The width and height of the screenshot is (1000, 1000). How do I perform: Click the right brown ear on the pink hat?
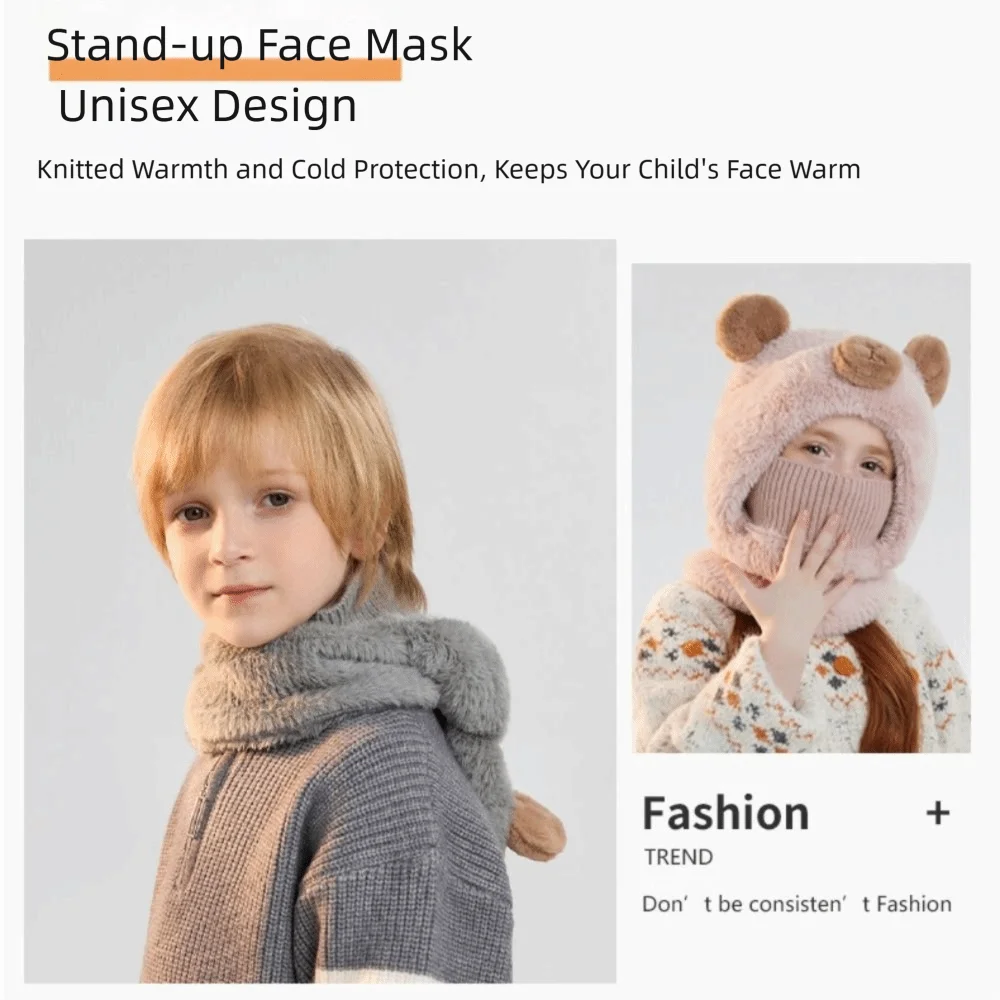pyautogui.click(x=928, y=364)
